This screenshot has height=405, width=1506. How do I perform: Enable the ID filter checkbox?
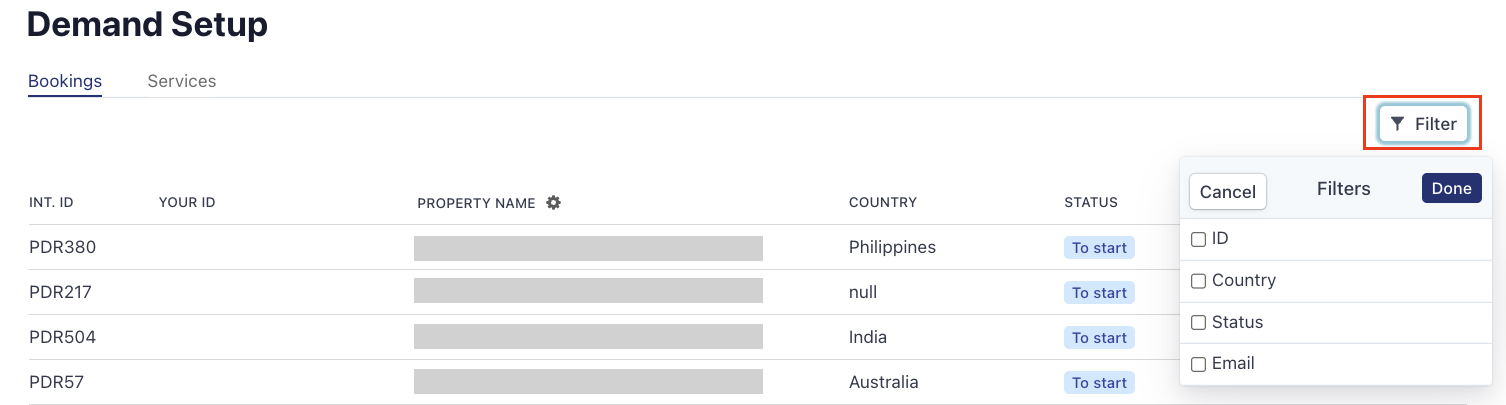coord(1198,240)
